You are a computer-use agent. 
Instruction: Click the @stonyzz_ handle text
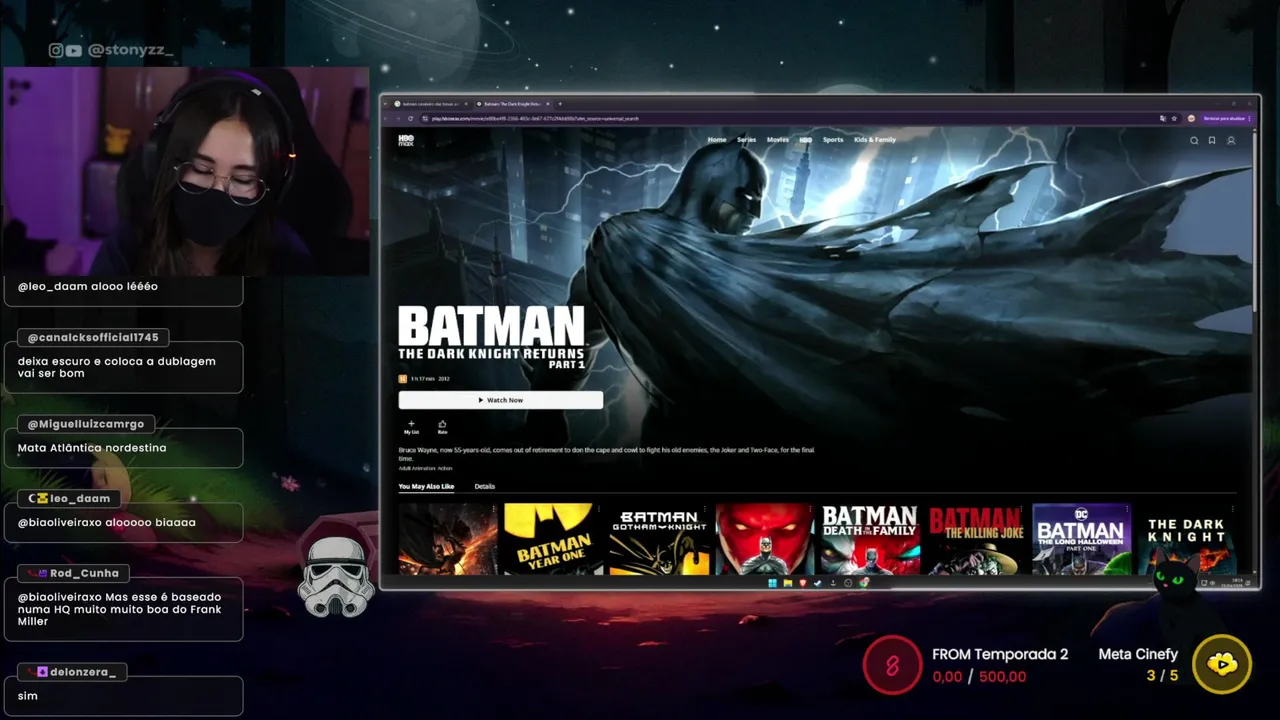(130, 50)
